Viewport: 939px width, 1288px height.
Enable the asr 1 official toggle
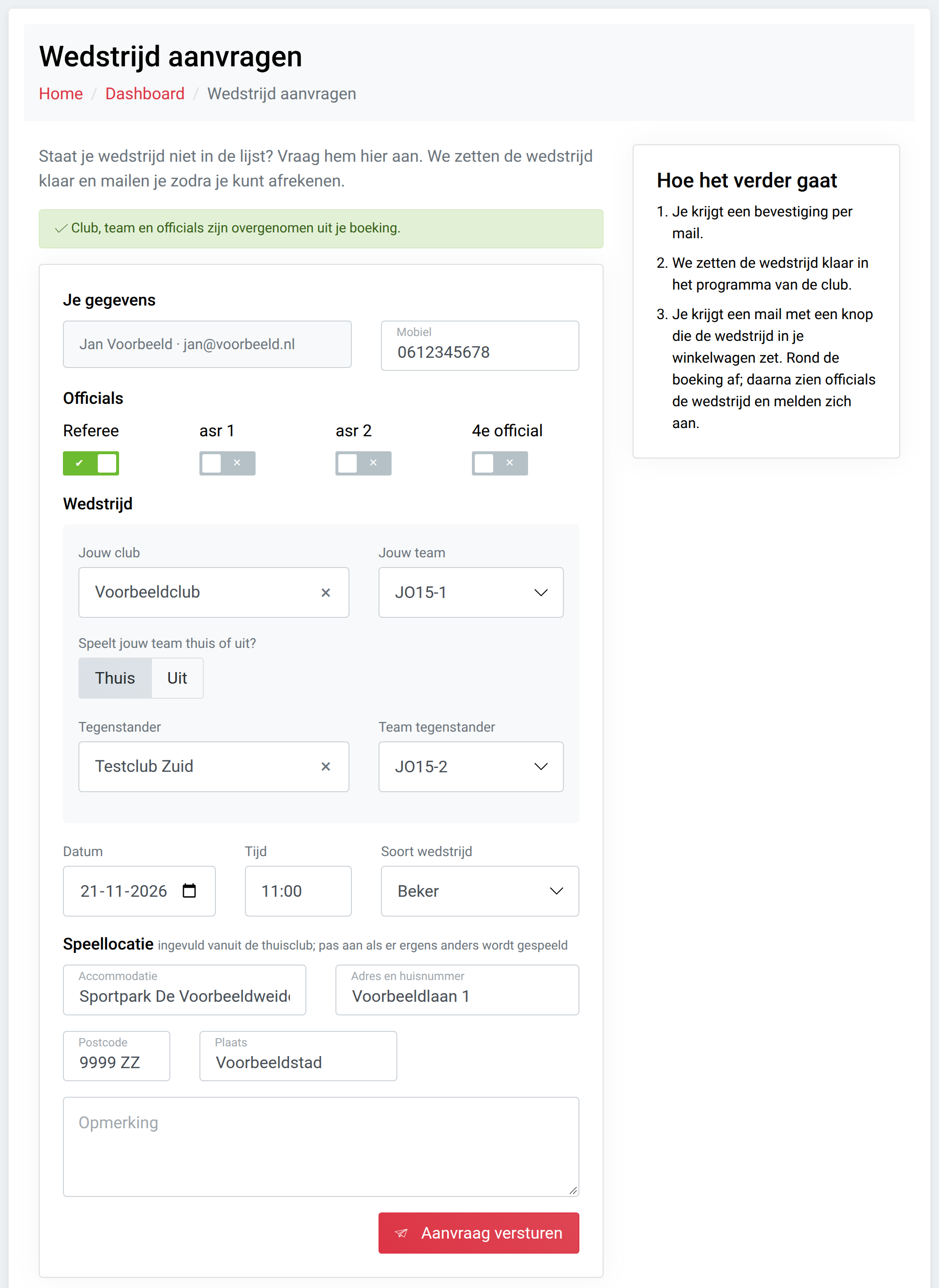point(227,463)
